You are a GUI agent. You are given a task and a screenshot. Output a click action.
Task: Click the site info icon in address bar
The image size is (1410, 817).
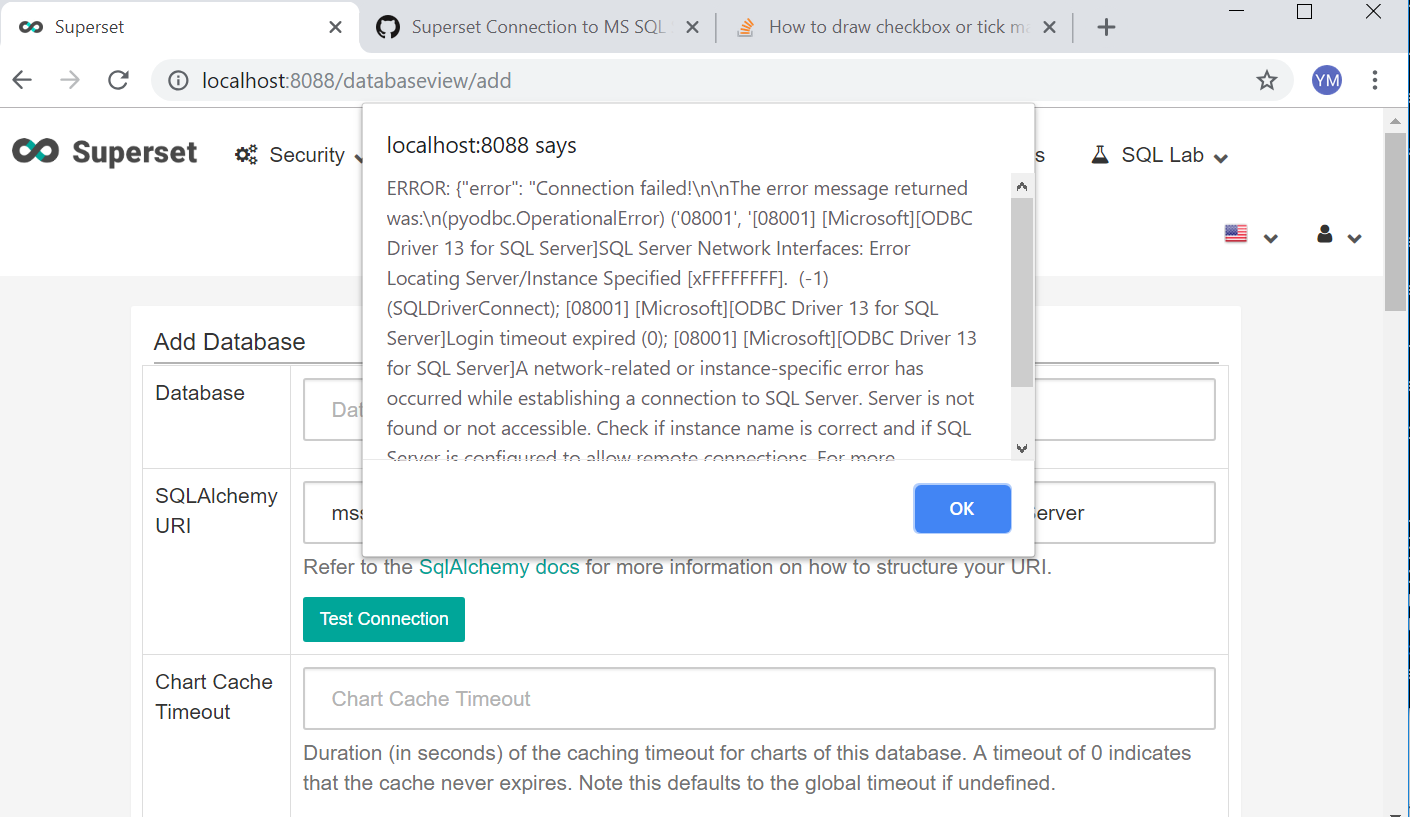pos(177,80)
